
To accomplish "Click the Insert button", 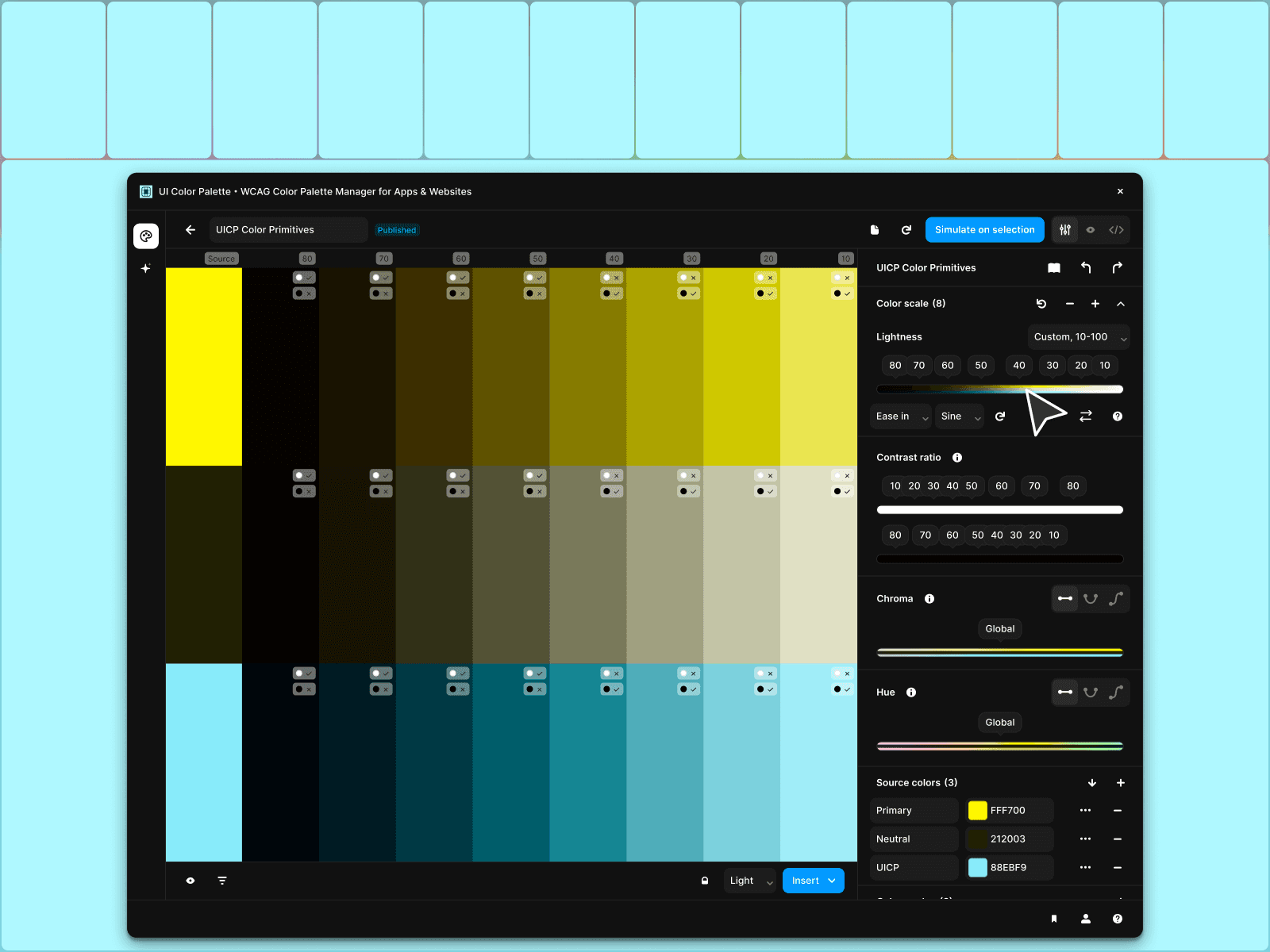I will pyautogui.click(x=814, y=881).
